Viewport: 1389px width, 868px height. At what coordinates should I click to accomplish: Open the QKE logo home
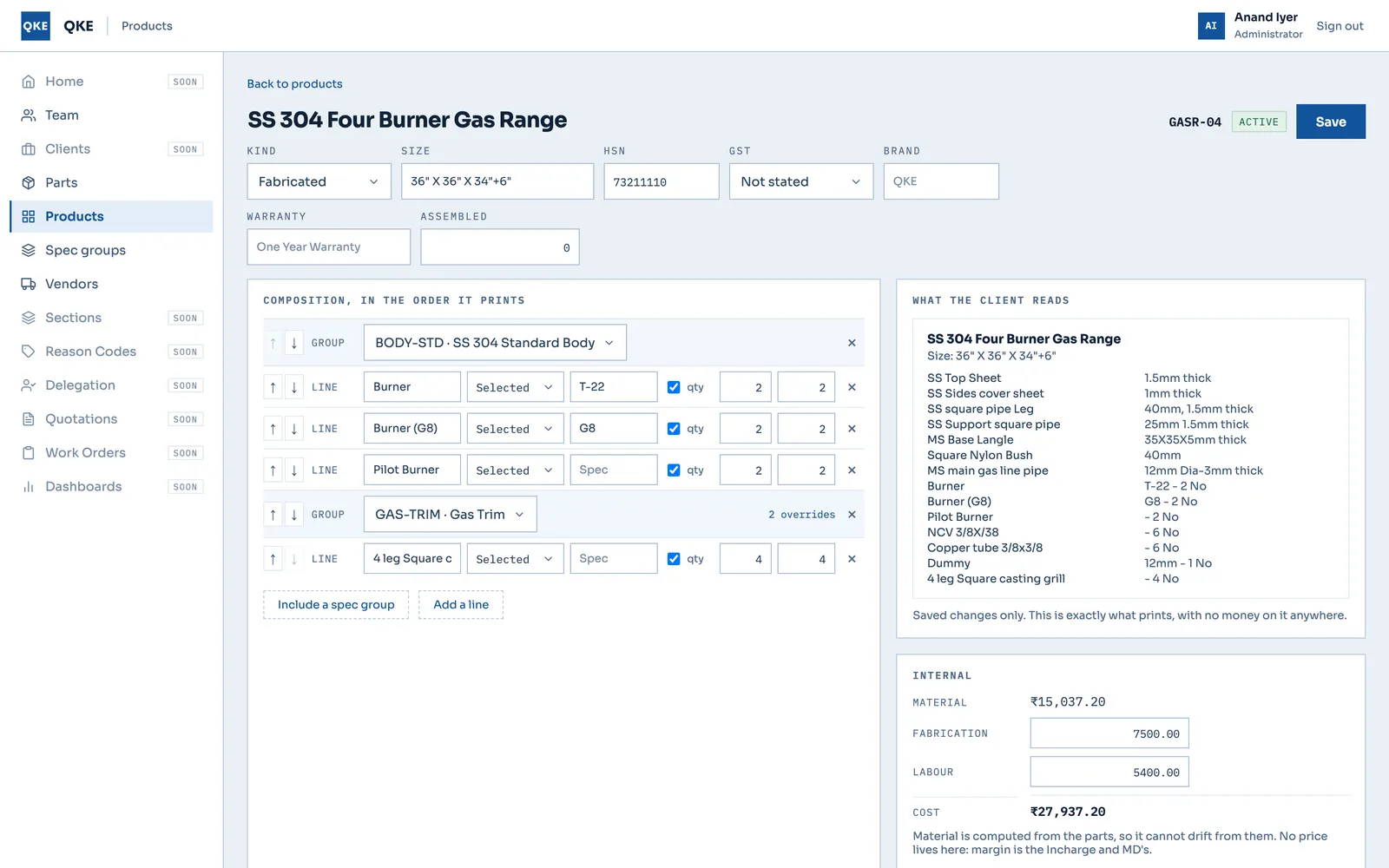[x=36, y=26]
